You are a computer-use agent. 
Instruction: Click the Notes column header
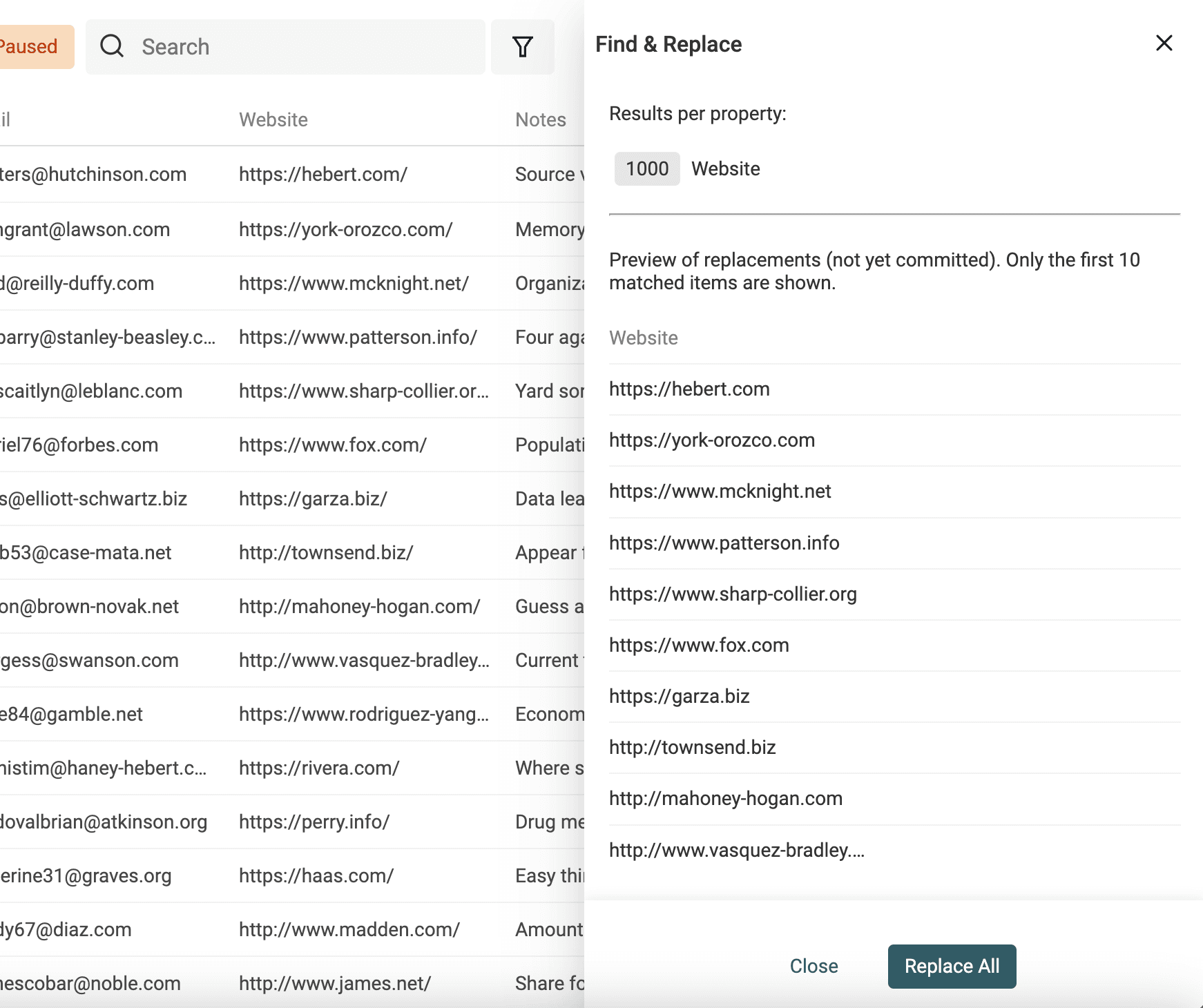[x=541, y=119]
